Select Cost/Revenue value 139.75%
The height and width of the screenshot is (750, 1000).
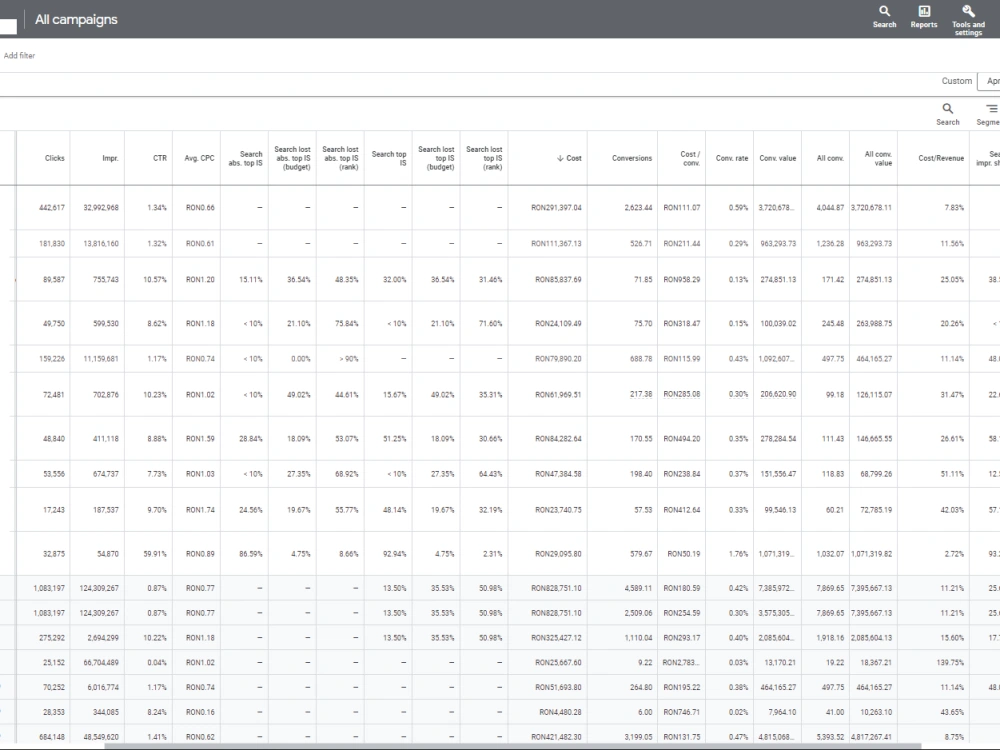pos(950,663)
